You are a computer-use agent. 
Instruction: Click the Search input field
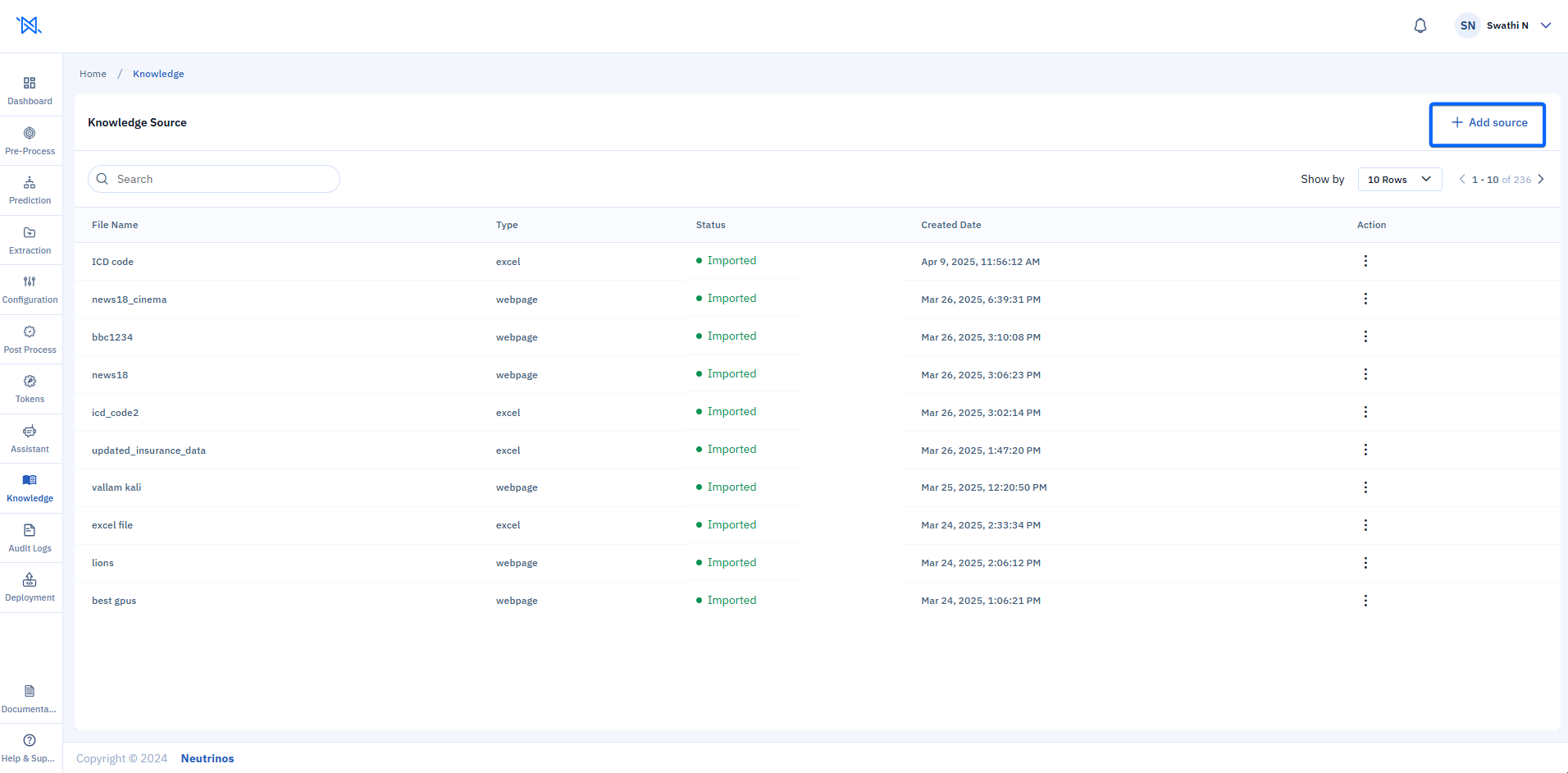pos(214,179)
